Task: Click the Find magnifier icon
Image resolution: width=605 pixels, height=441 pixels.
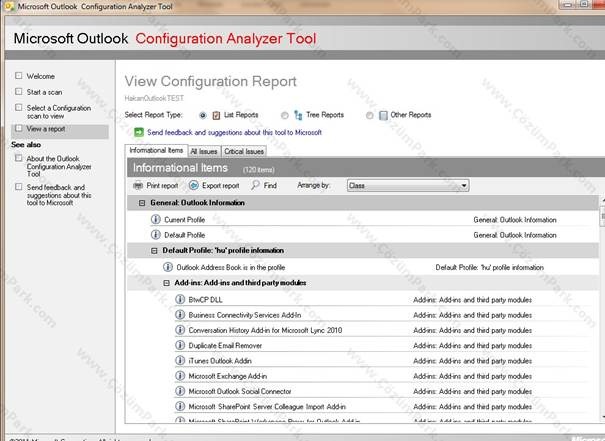Action: point(255,185)
